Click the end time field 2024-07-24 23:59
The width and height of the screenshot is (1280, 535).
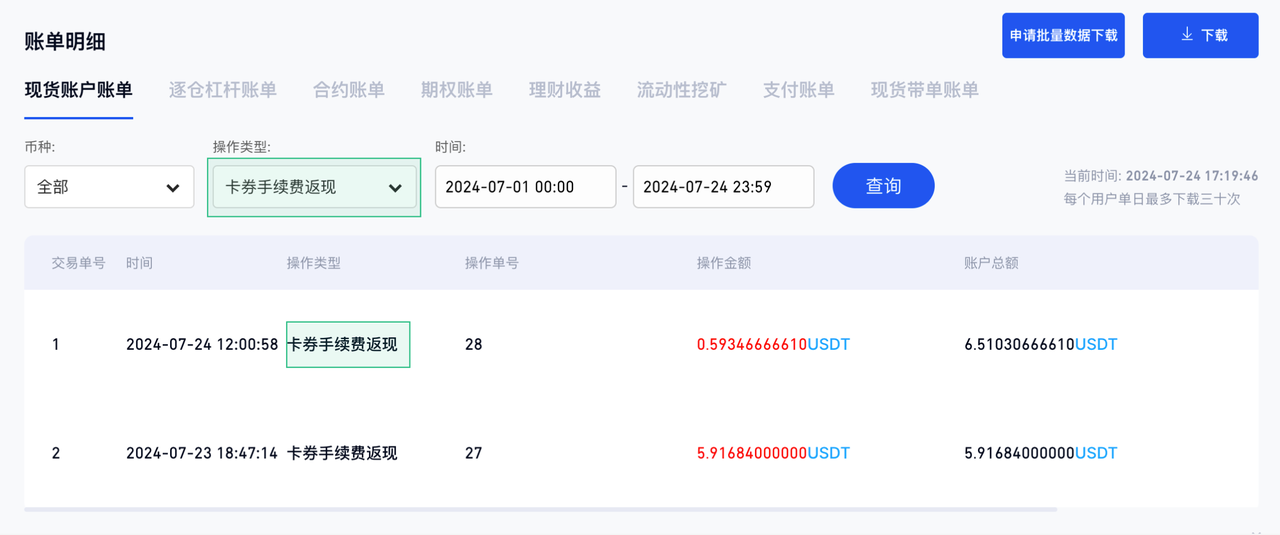pos(723,187)
